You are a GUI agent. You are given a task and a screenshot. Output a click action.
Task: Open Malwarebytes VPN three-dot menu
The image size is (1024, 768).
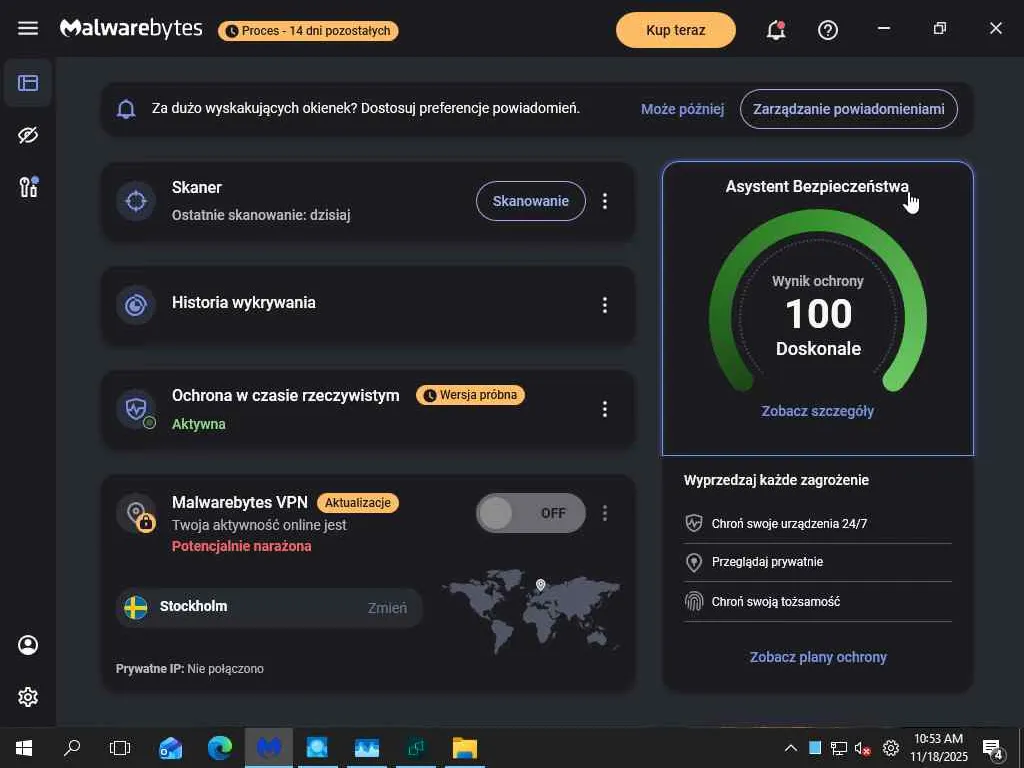tap(605, 513)
